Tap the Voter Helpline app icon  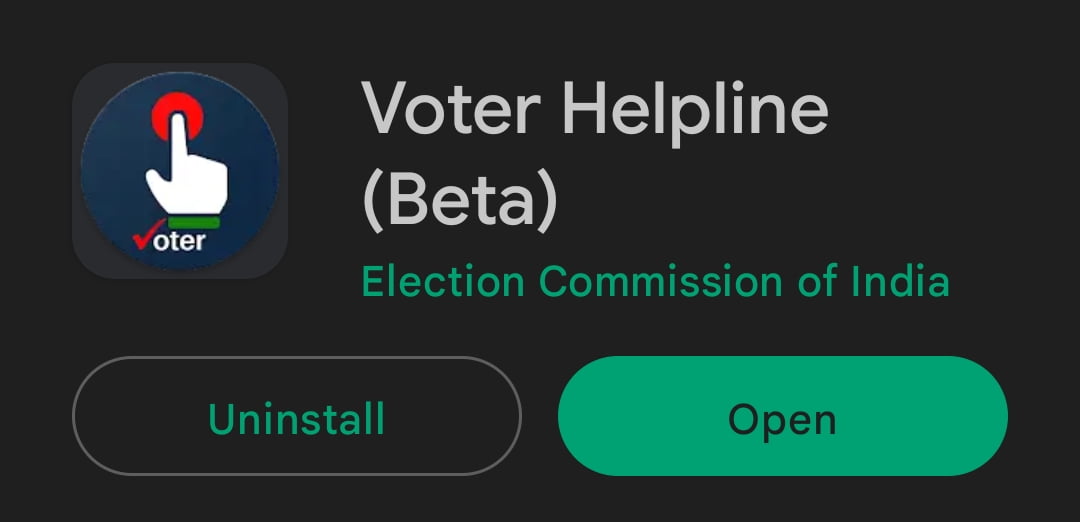(180, 171)
